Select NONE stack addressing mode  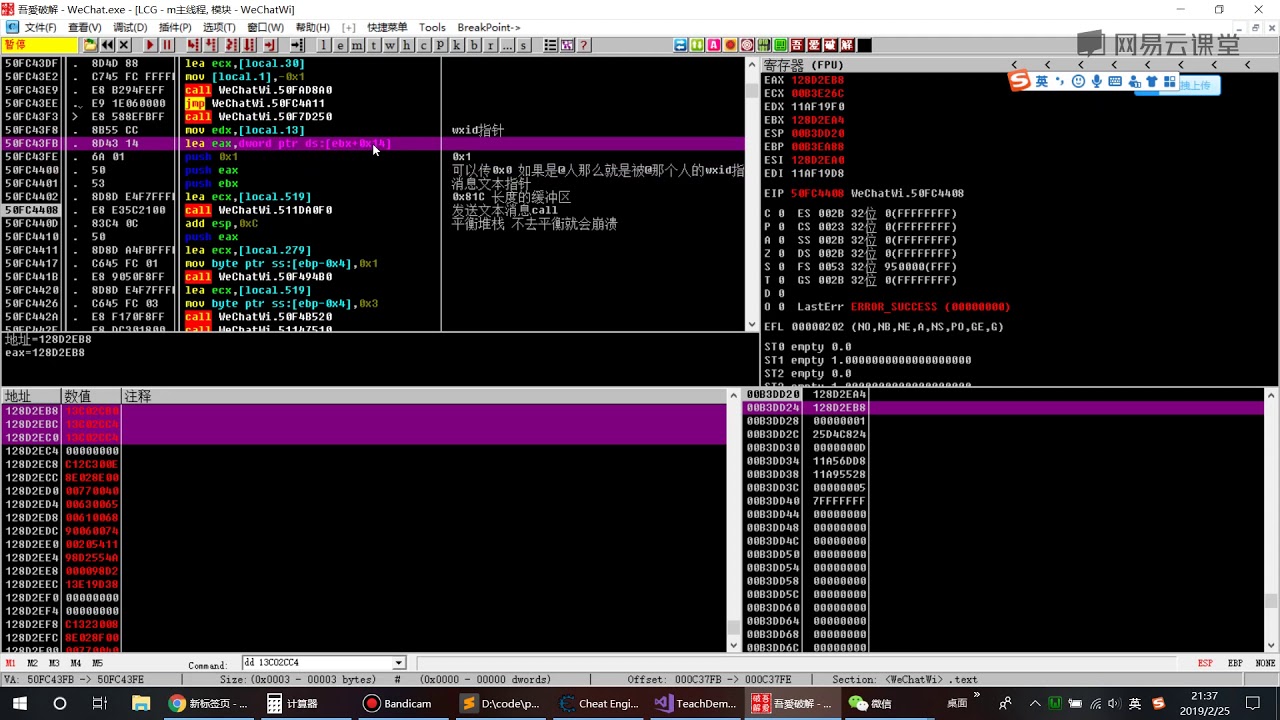(1266, 663)
